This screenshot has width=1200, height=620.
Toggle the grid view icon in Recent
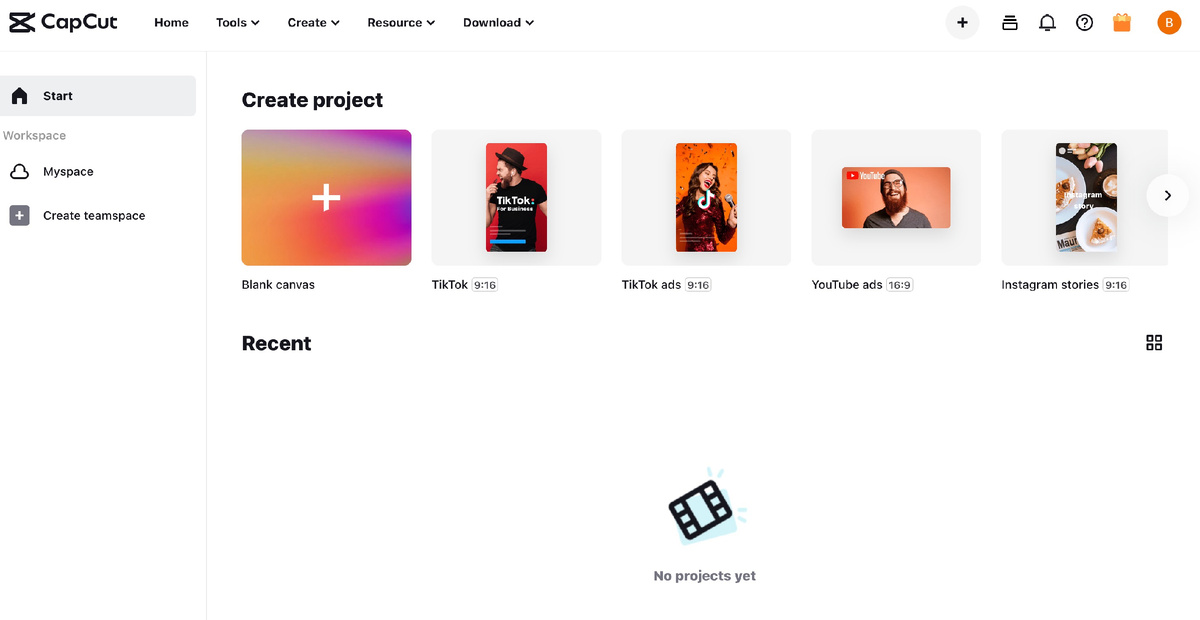[1154, 343]
